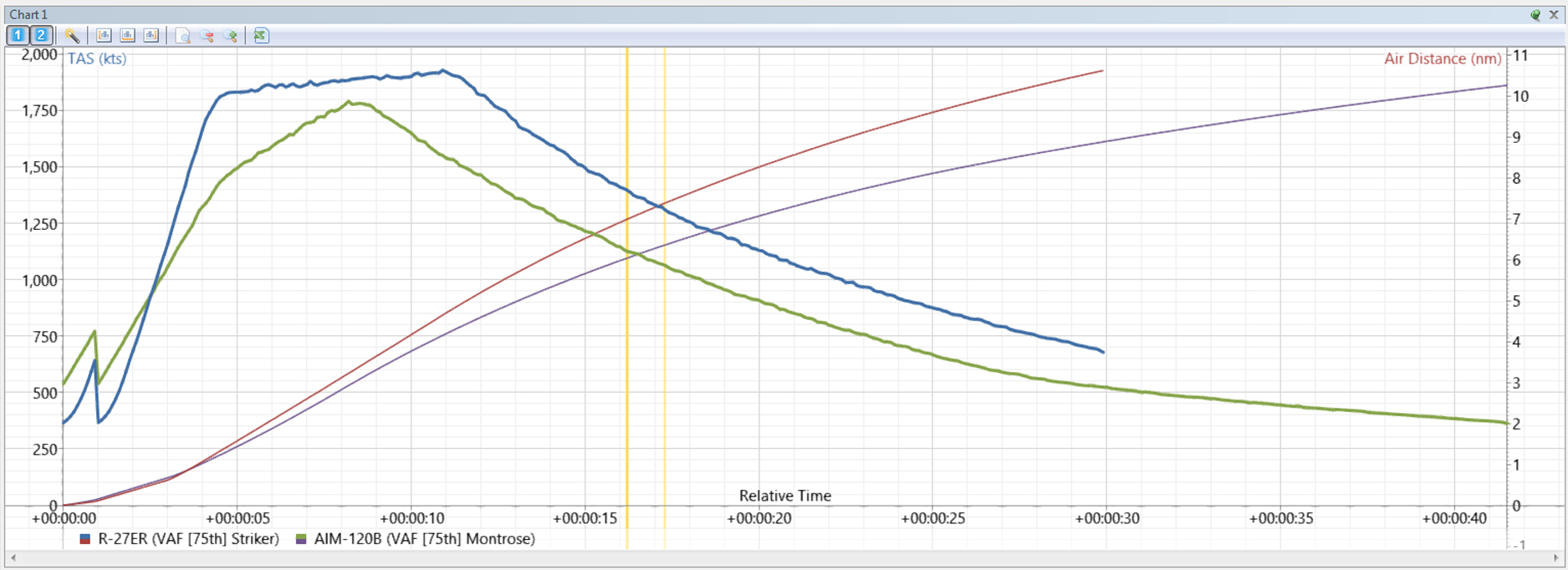Click the 11 value on Air Distance axis
This screenshot has height=570, width=1568.
[1520, 55]
